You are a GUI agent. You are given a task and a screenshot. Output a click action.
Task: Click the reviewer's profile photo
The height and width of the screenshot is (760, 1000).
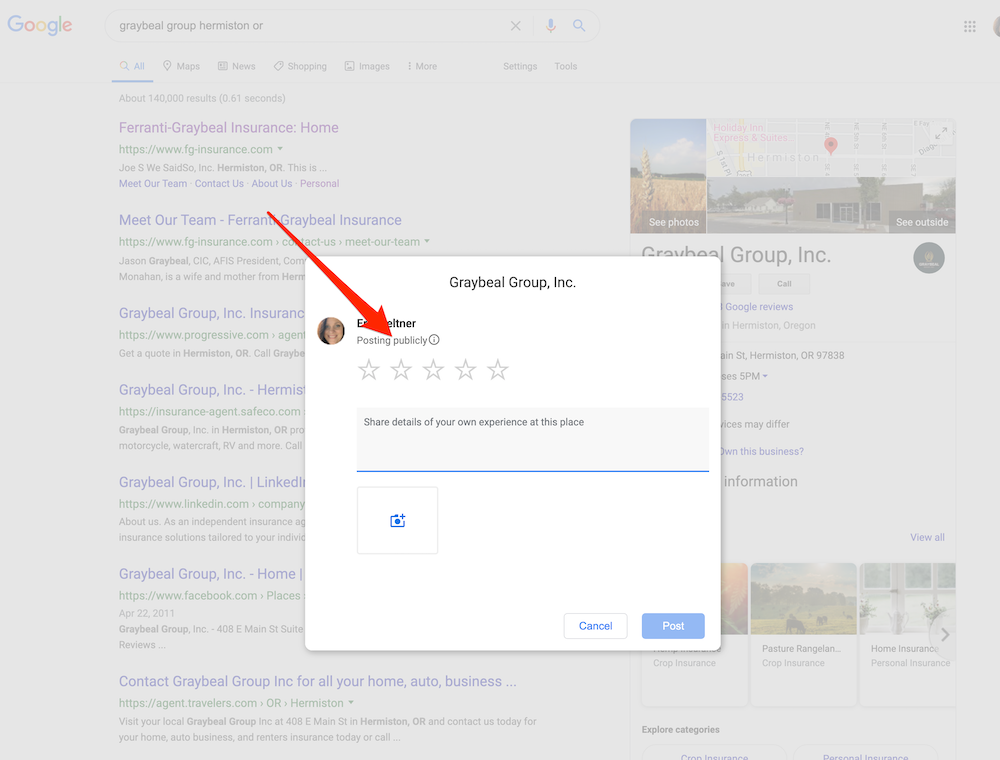click(331, 331)
